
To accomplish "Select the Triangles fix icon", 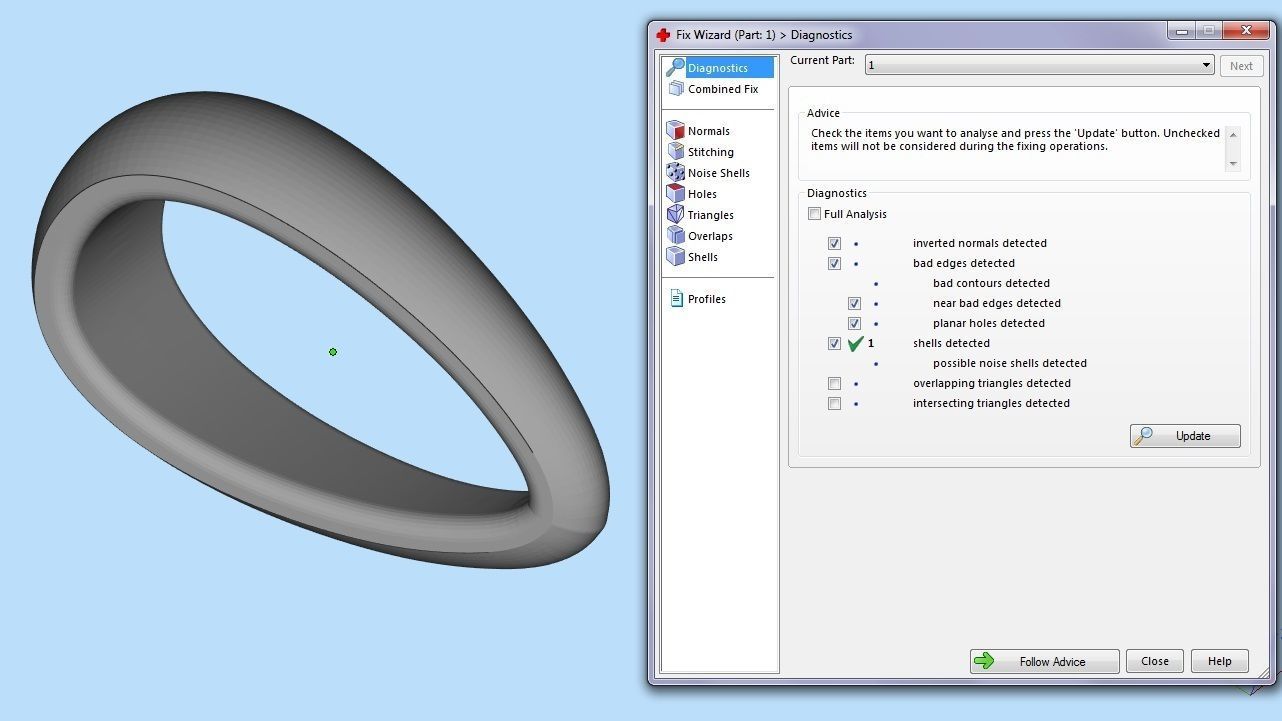I will tap(675, 214).
